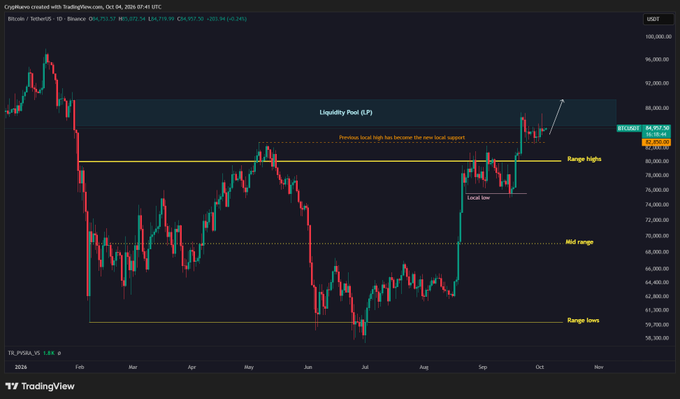Click the 74,000.00 price axis label

pyautogui.click(x=658, y=205)
